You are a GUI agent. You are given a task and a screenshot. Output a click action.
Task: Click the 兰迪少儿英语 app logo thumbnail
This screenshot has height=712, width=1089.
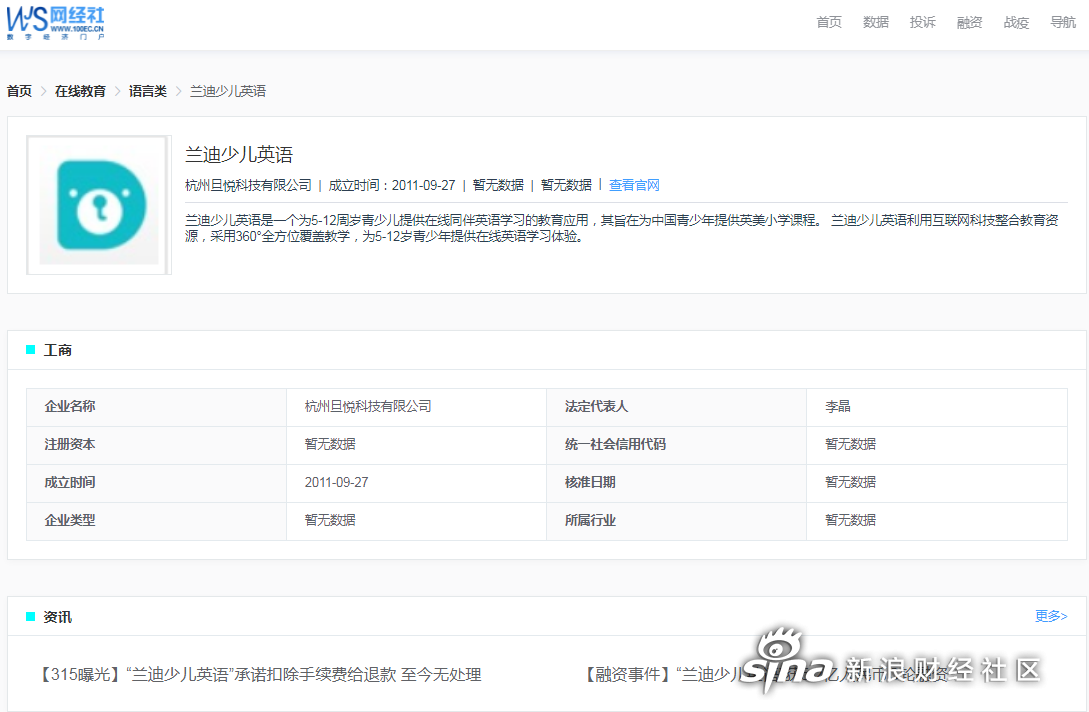pyautogui.click(x=99, y=205)
